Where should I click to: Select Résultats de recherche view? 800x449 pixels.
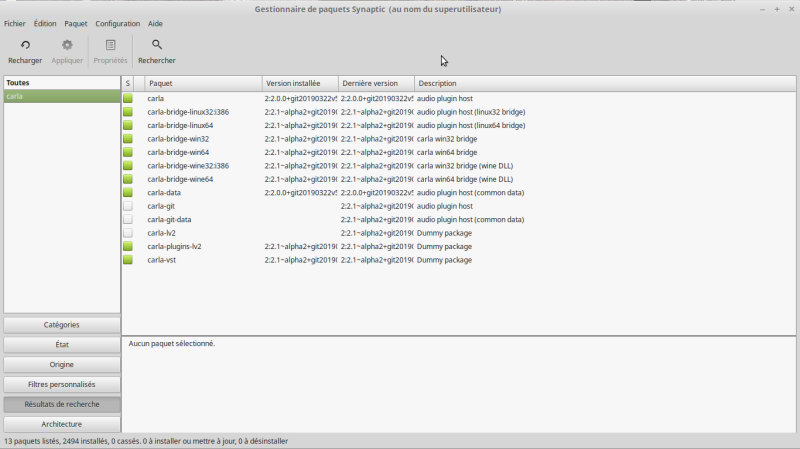coord(62,405)
